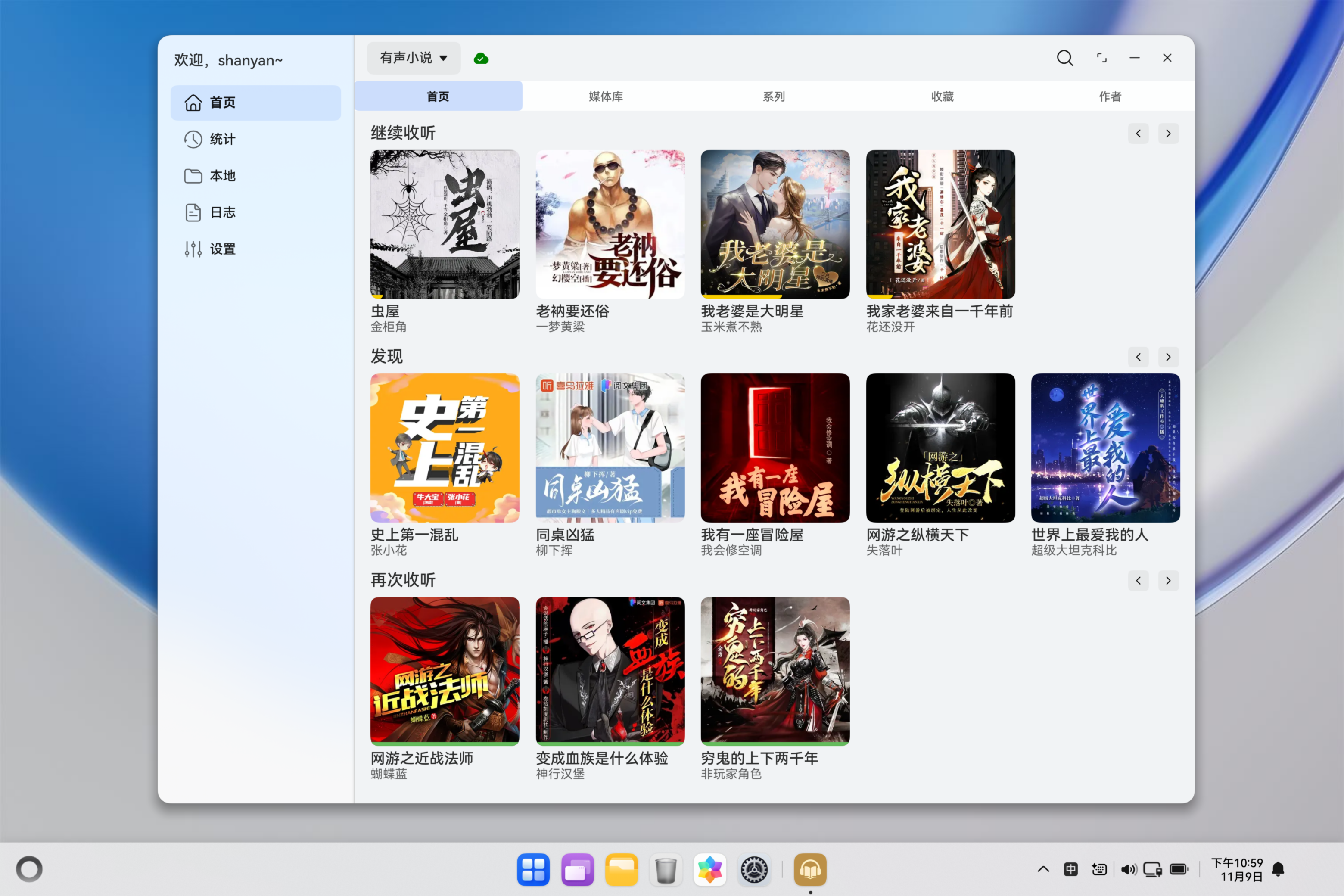Go to 首页 in the sidebar
Screen dimensions: 1344x896
(255, 103)
